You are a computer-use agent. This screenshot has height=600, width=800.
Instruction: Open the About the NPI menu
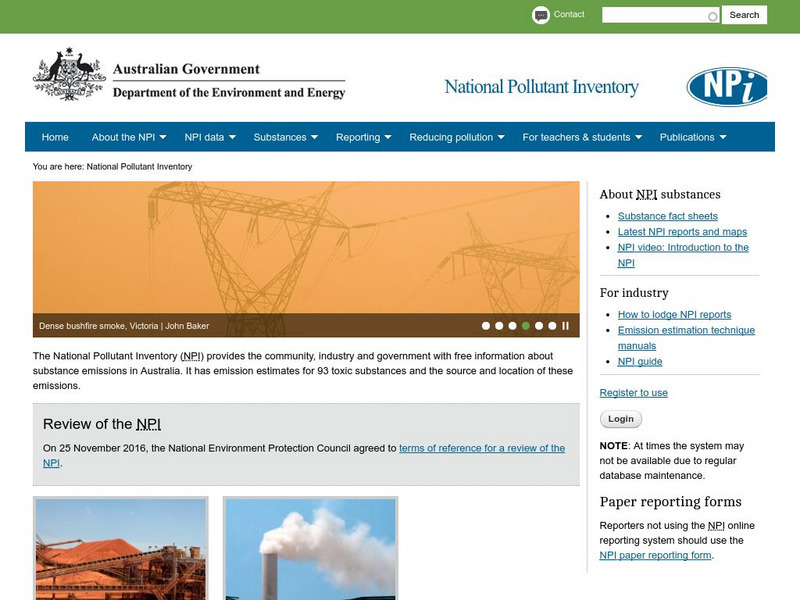point(123,137)
